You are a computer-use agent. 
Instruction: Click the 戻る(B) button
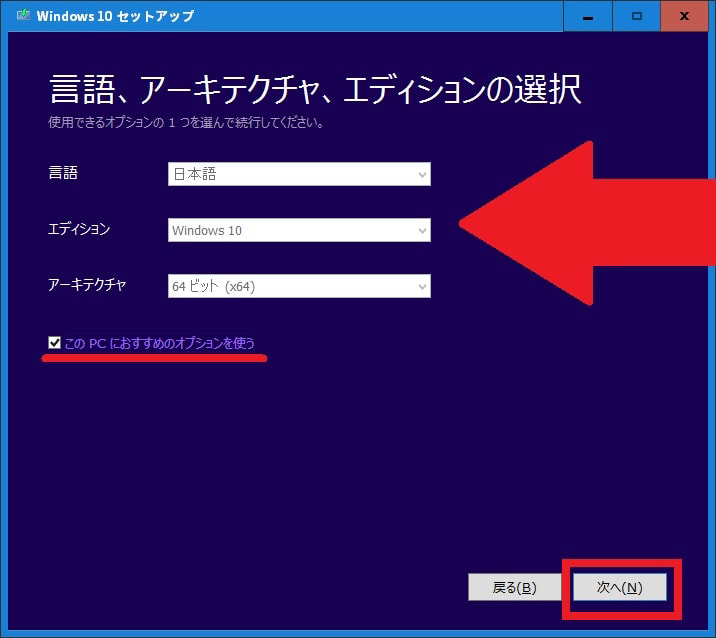pos(515,587)
